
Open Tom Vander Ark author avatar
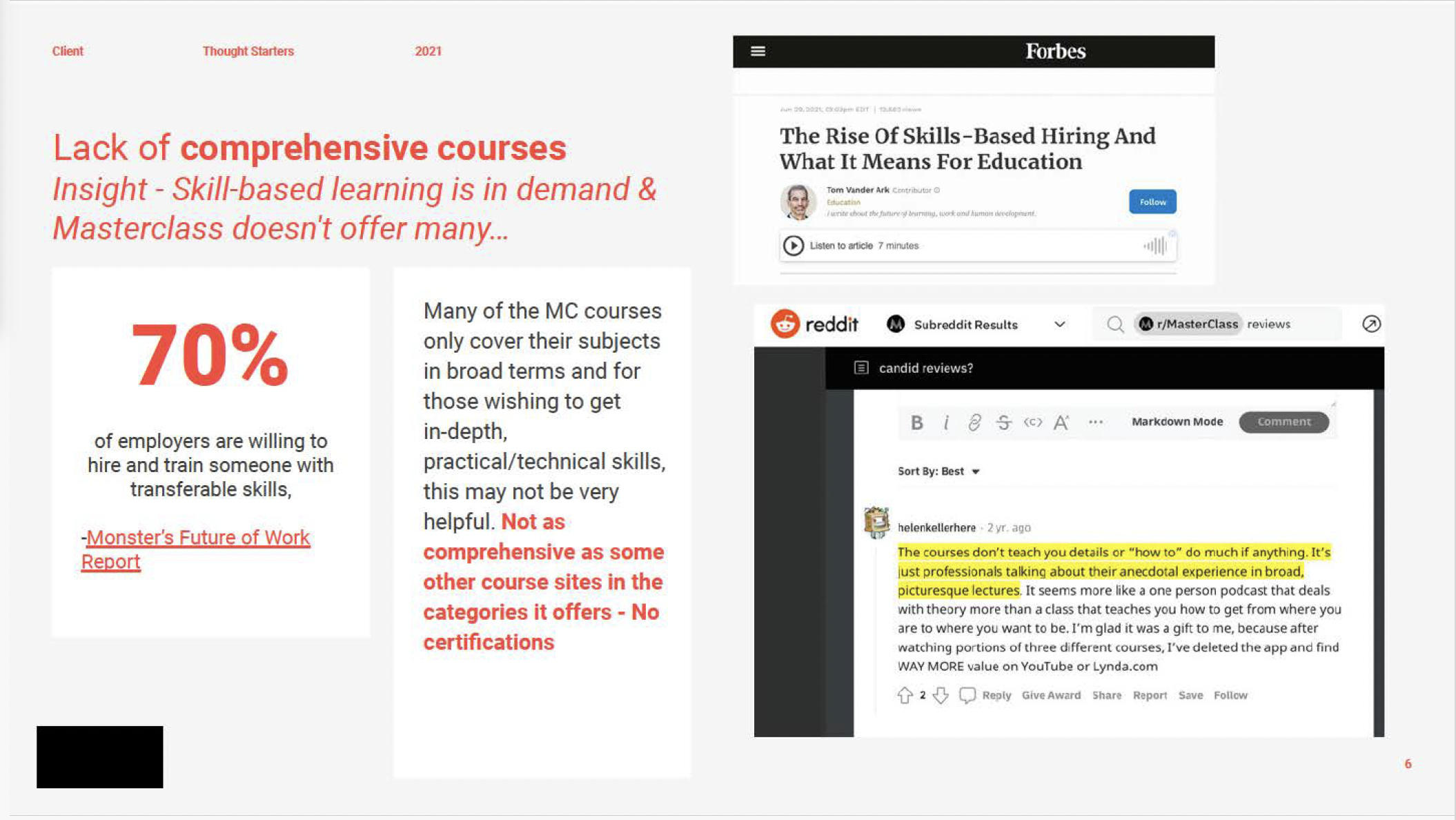(798, 202)
